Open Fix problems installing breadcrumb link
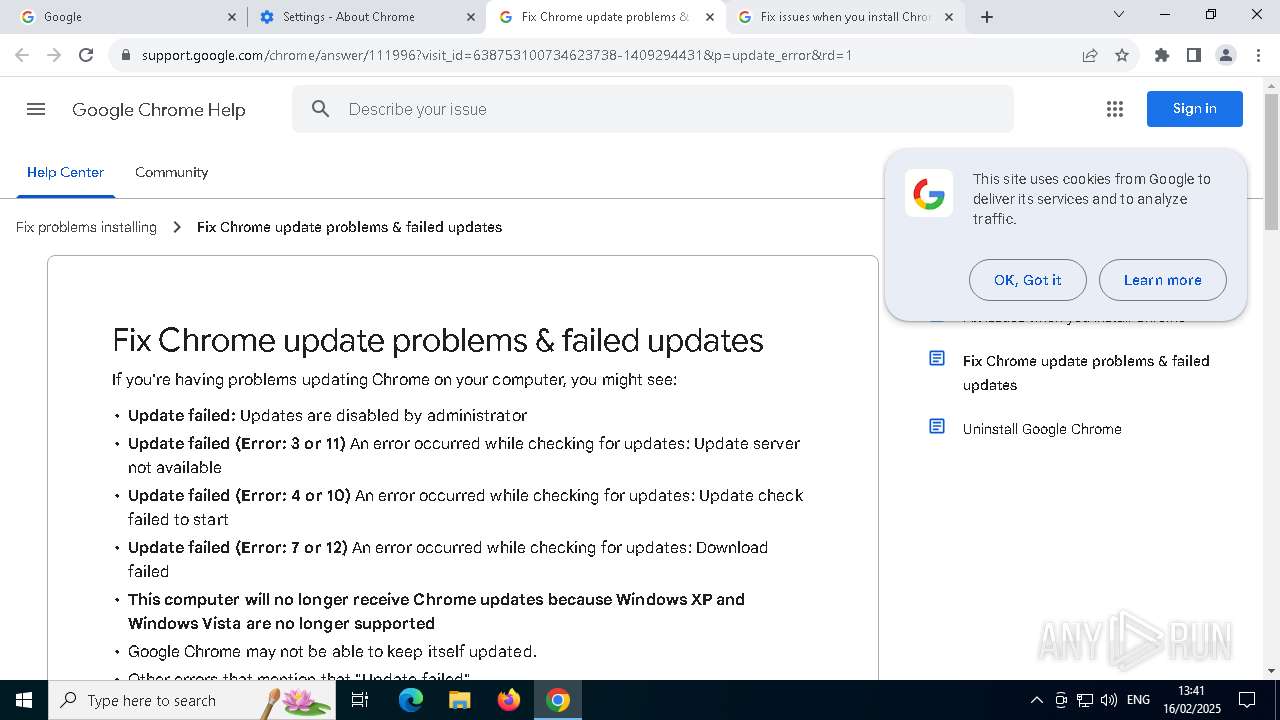This screenshot has width=1280, height=720. (x=86, y=227)
